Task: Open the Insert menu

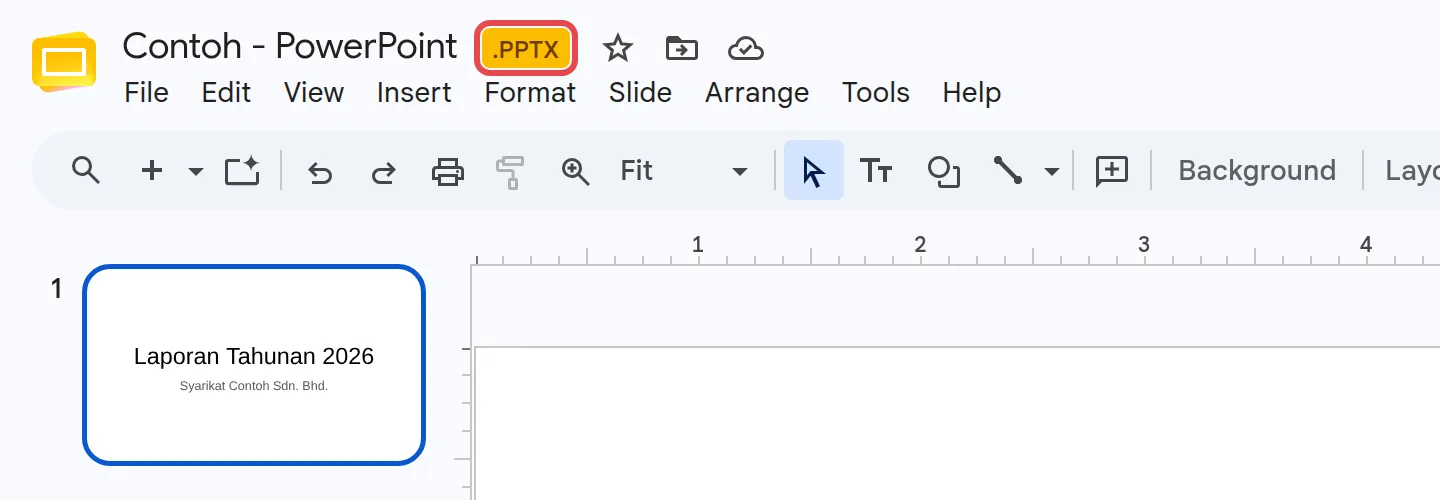Action: (414, 93)
